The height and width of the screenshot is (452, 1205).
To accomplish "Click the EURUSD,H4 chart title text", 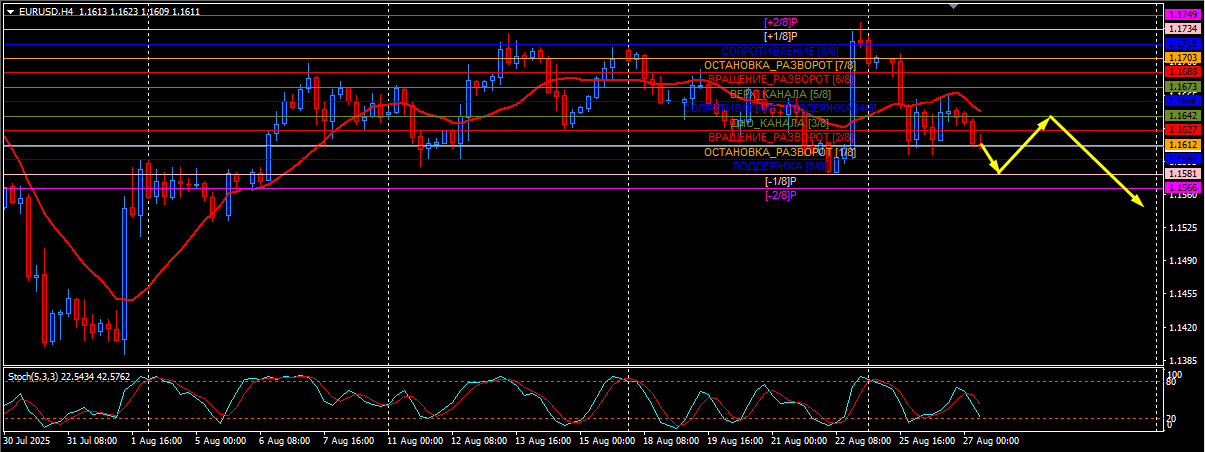I will pos(46,11).
